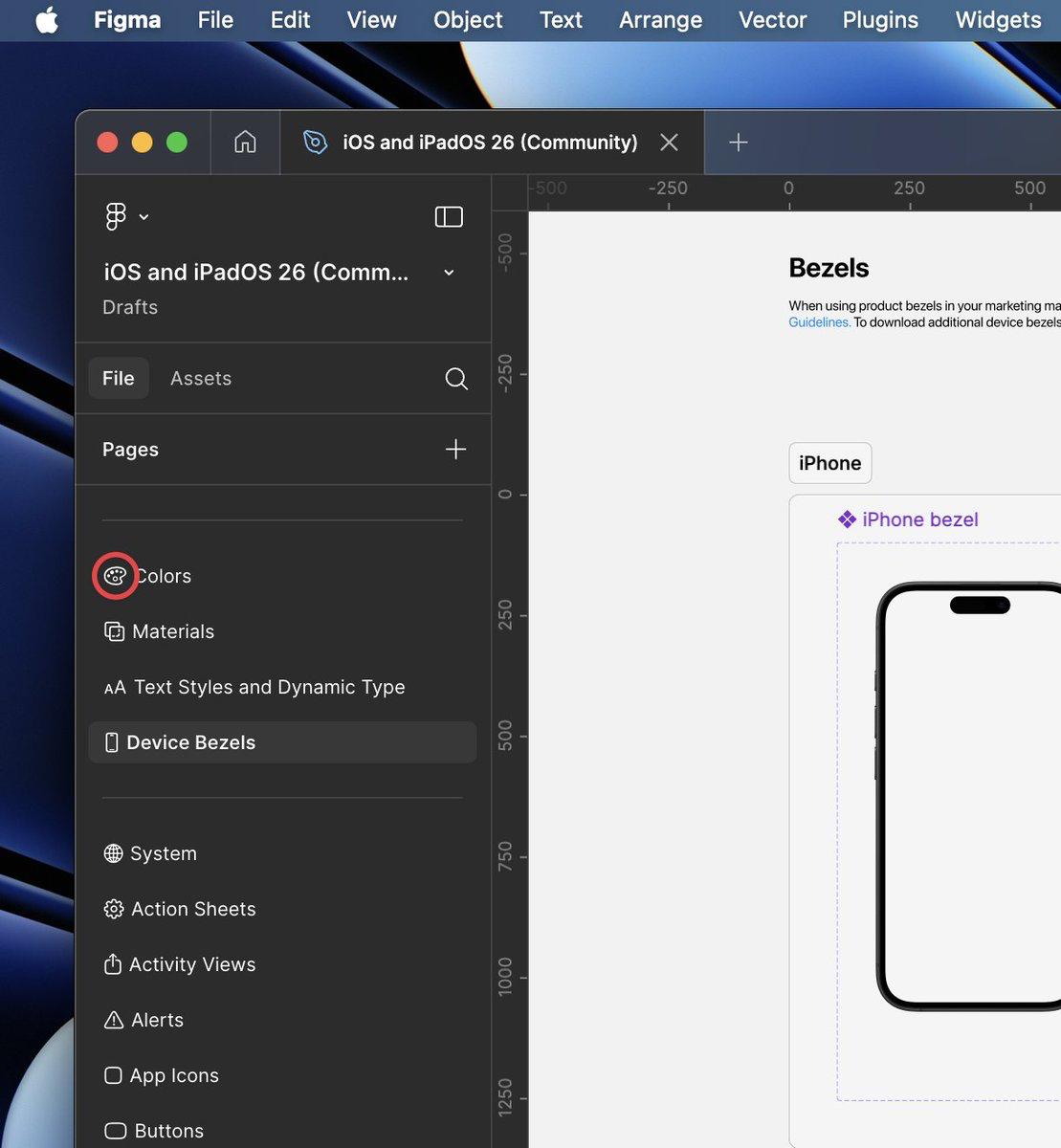Open the Text menu
The width and height of the screenshot is (1061, 1148).
(561, 20)
